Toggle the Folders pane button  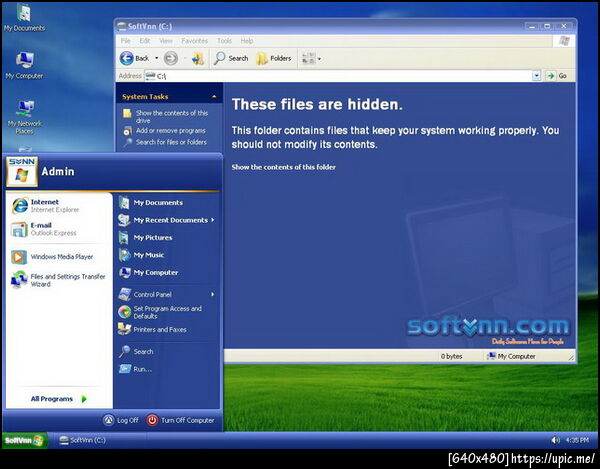click(x=274, y=59)
